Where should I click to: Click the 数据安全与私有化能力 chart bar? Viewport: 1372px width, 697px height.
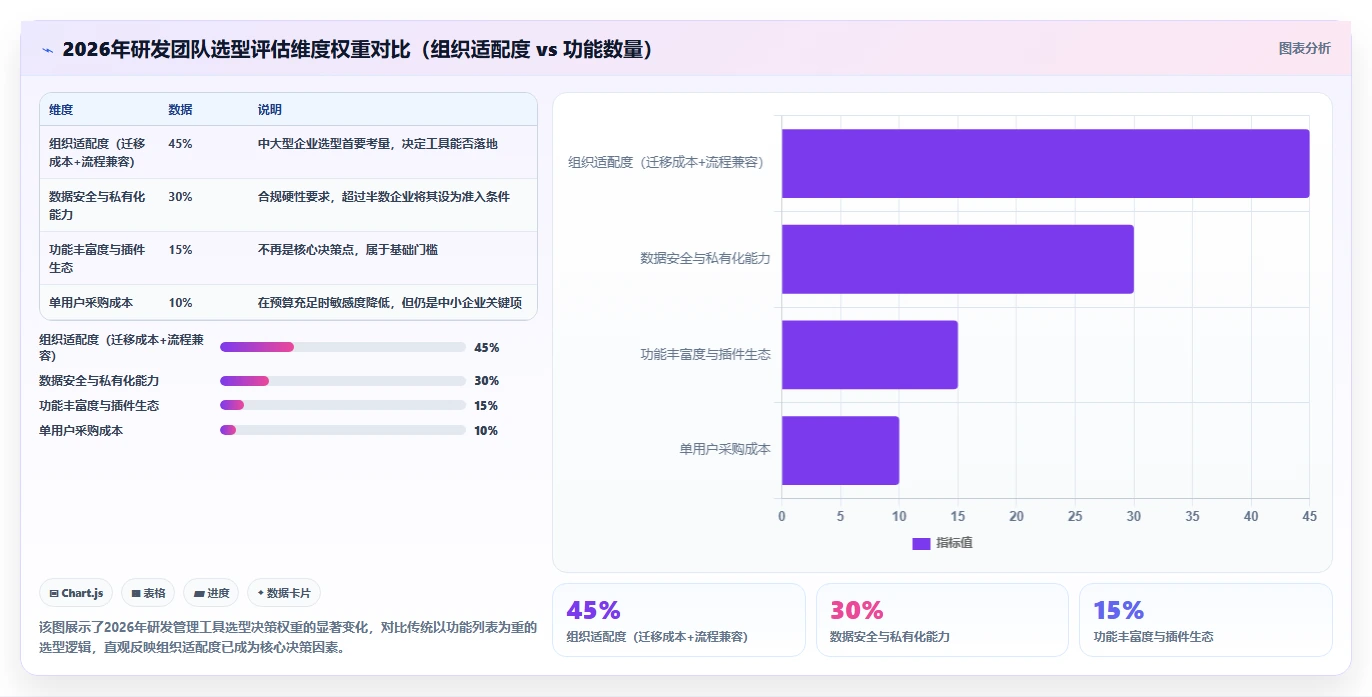point(957,259)
